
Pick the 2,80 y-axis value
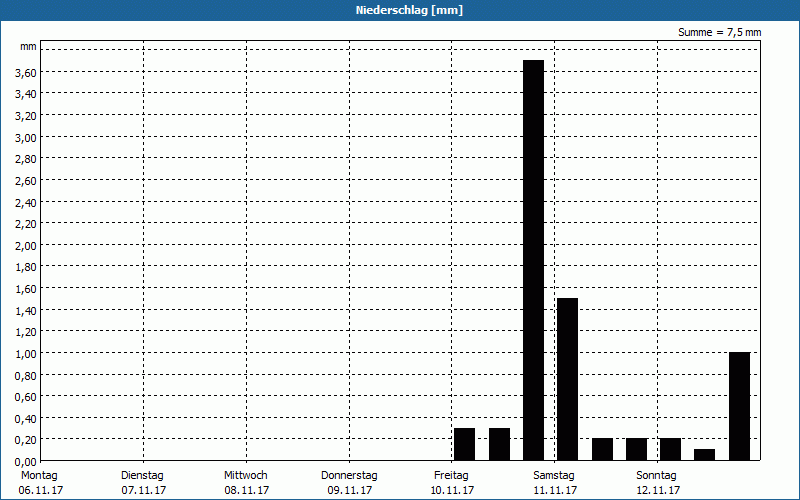[26, 159]
